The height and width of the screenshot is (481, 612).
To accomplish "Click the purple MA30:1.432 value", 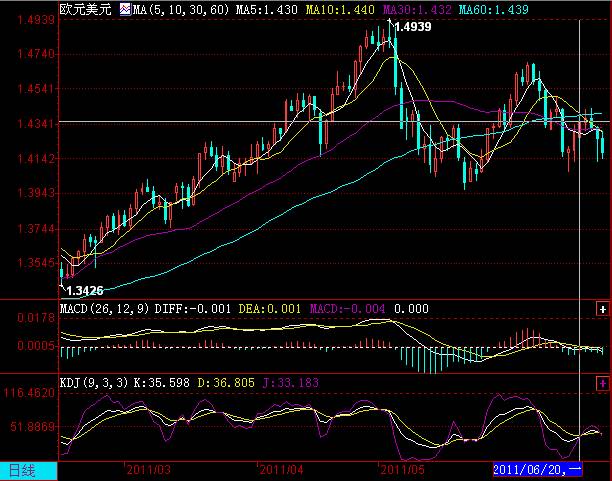I will [417, 9].
